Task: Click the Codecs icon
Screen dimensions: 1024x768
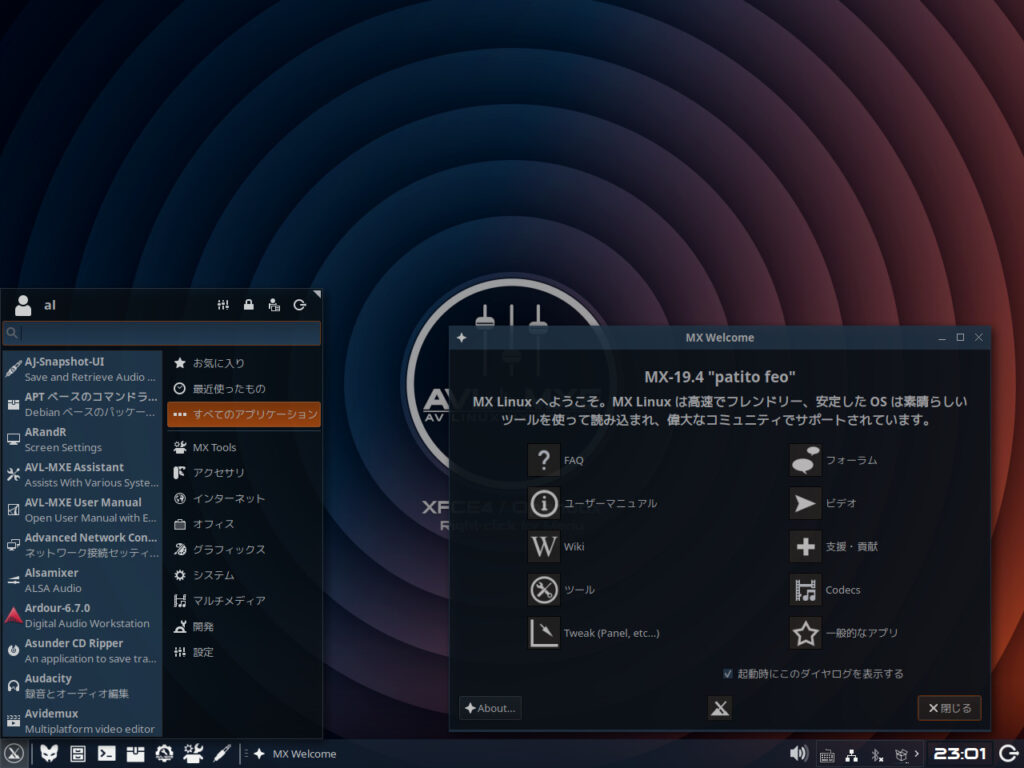Action: [x=805, y=590]
